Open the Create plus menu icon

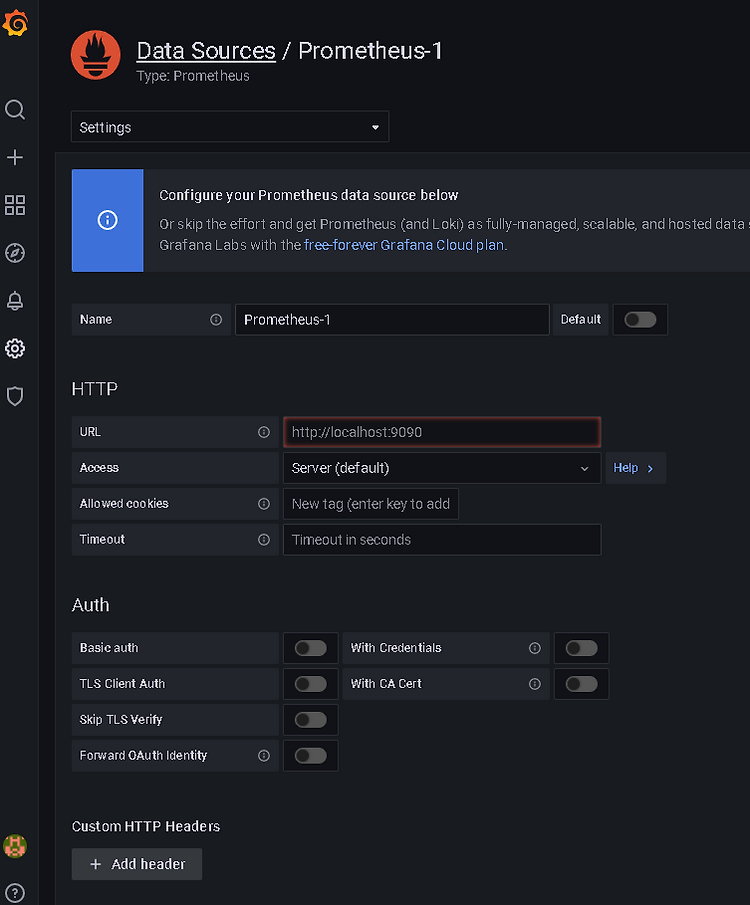pos(15,157)
